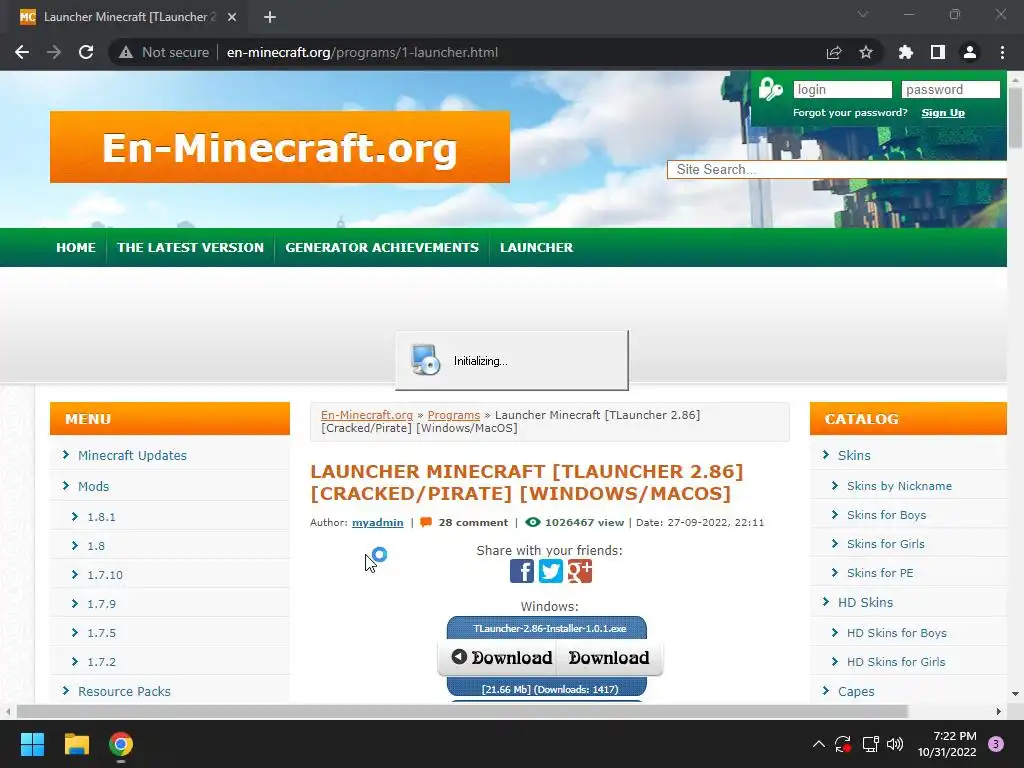Click Programs breadcrumb link
The height and width of the screenshot is (768, 1024).
click(454, 415)
